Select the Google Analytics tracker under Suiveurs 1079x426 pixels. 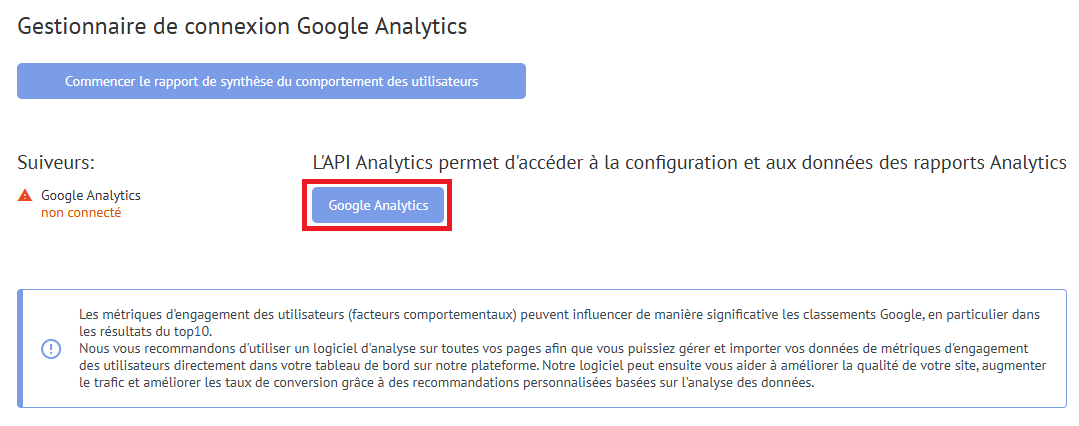point(91,195)
